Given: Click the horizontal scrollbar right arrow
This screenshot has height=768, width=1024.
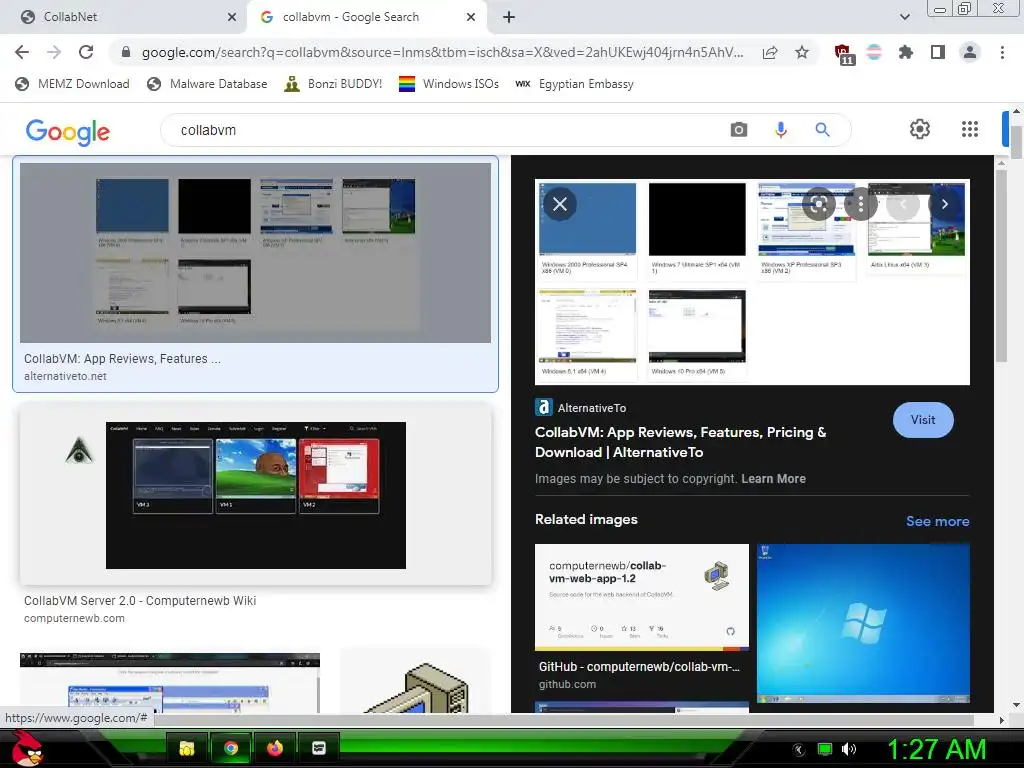Looking at the screenshot, I should coord(1001,720).
